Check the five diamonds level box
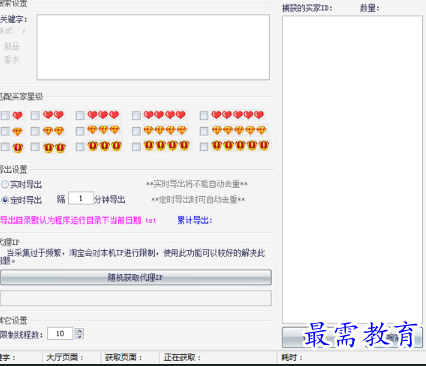Image resolution: width=426 pixels, height=366 pixels. pos(204,131)
